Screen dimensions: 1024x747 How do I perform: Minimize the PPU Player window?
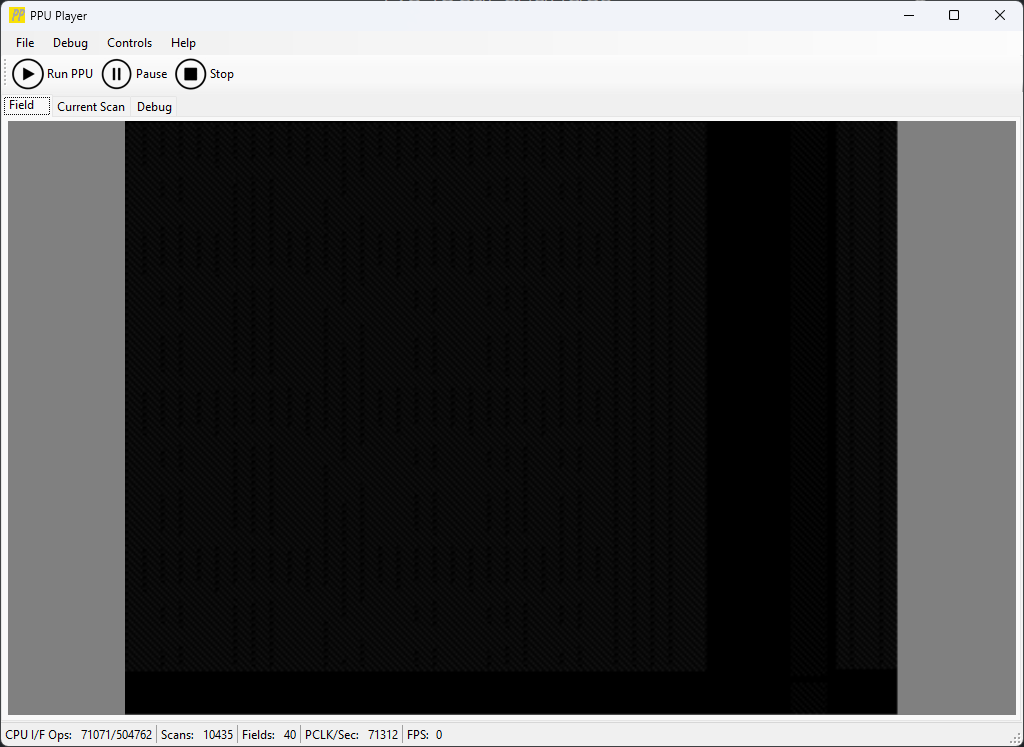coord(908,15)
